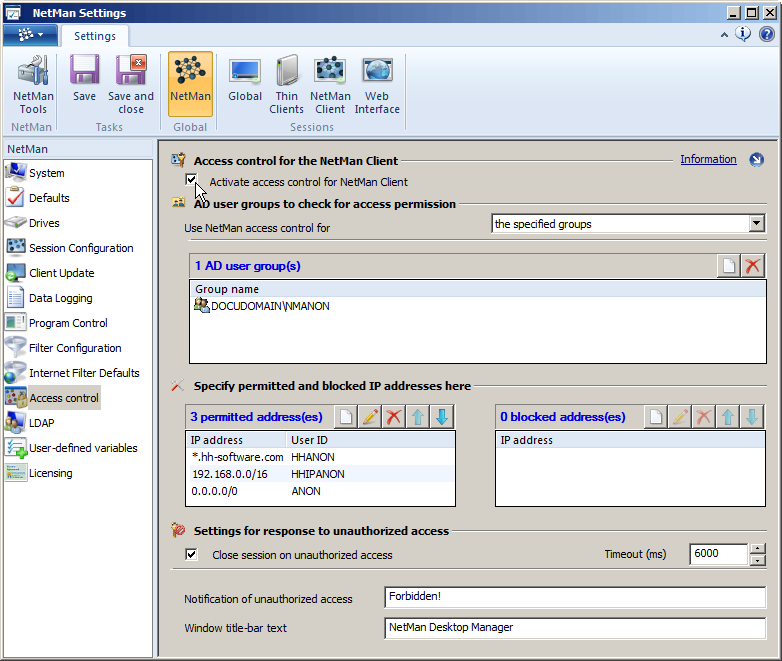Open Web Interface session settings

(377, 85)
